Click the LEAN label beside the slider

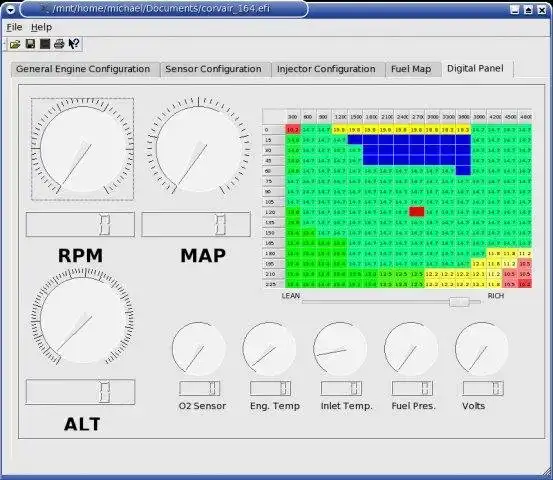click(291, 296)
